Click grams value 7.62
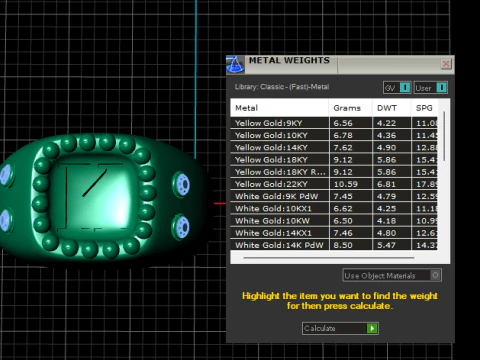 (343, 147)
